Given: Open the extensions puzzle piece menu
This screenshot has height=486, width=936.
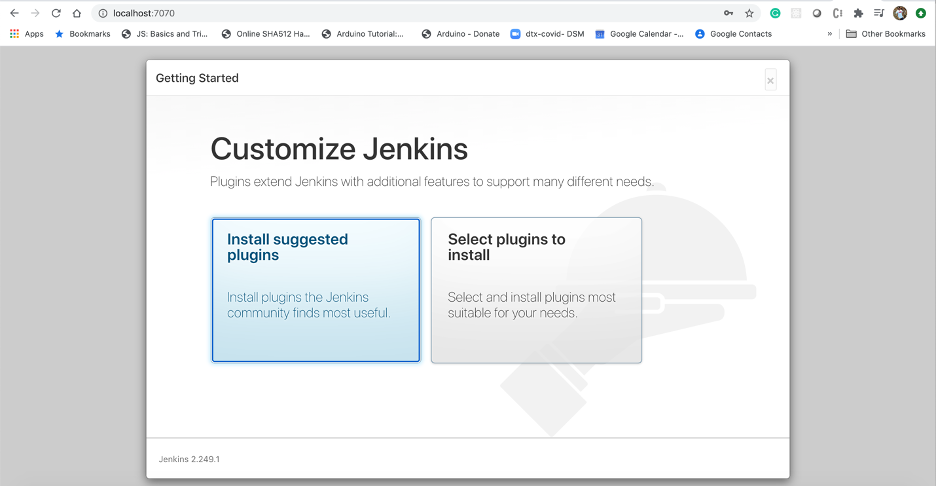Looking at the screenshot, I should click(858, 13).
